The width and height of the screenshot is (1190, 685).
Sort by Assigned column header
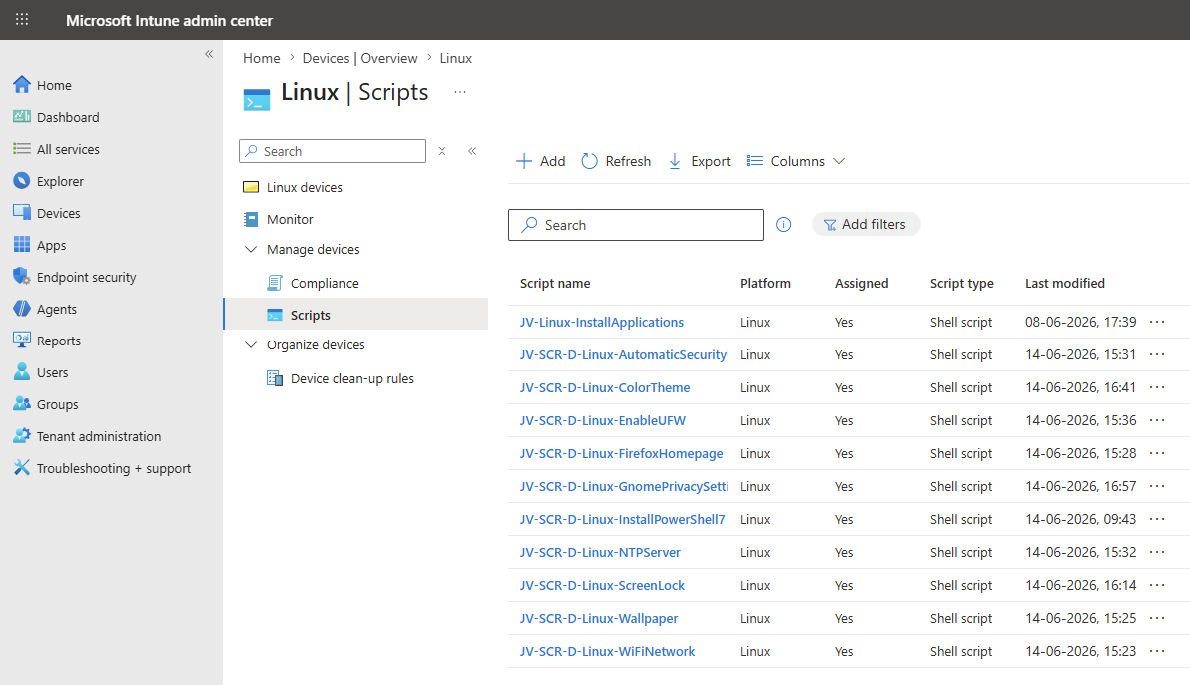[x=861, y=283]
